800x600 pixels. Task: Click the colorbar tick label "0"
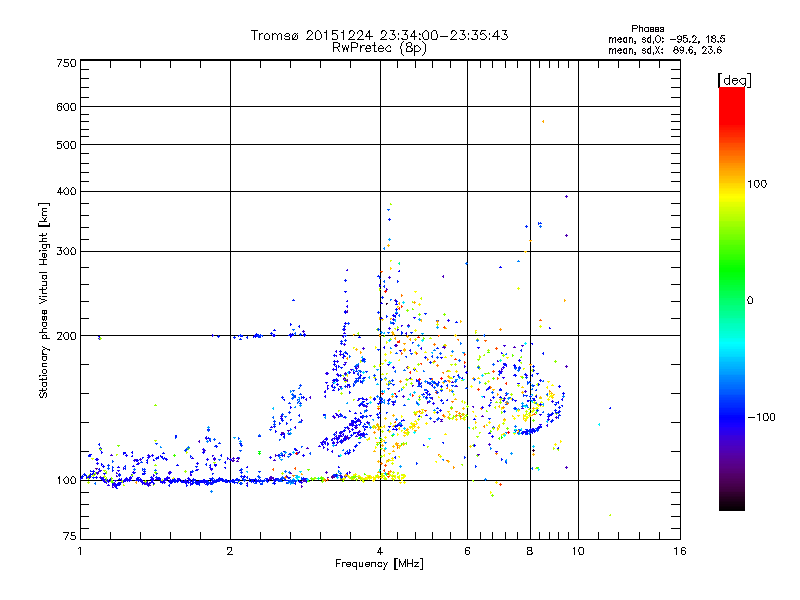click(x=749, y=301)
